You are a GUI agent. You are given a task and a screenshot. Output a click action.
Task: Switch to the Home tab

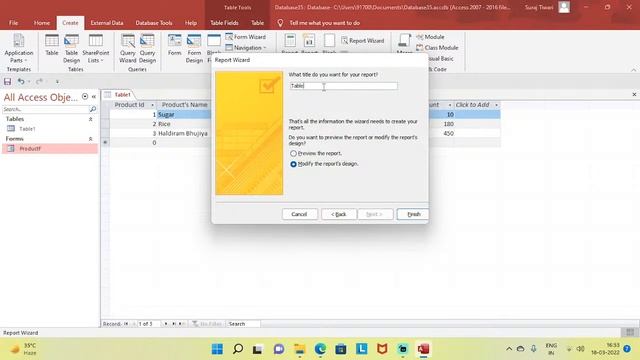(42, 23)
